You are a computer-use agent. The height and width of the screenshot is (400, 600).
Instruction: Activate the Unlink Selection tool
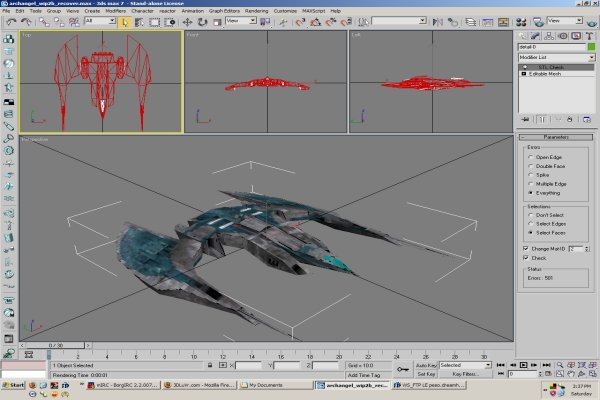[x=59, y=22]
